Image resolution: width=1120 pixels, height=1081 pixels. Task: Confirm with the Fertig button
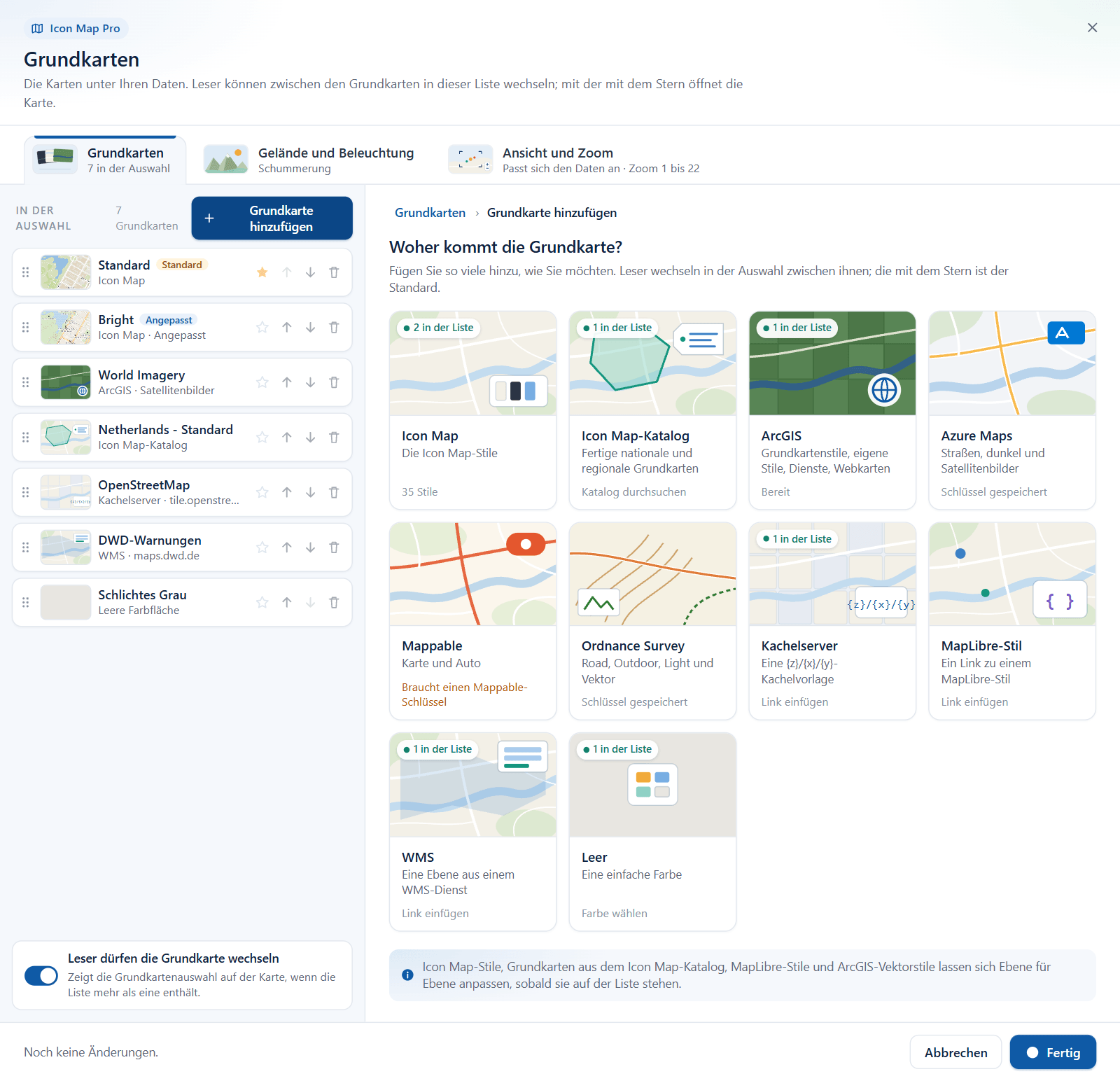[1053, 1052]
